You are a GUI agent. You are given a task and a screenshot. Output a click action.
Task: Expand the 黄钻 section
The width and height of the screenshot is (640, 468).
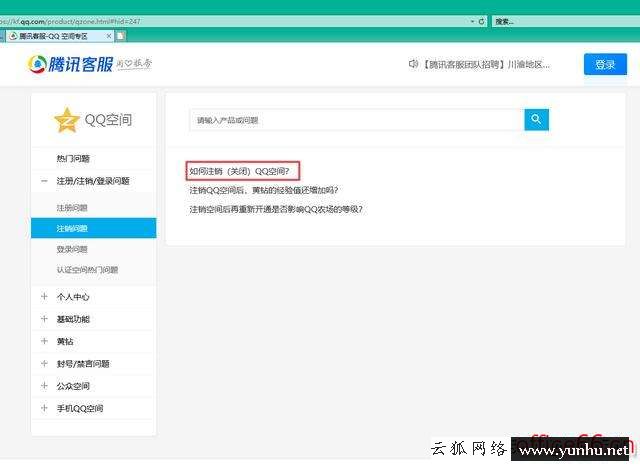pyautogui.click(x=44, y=341)
